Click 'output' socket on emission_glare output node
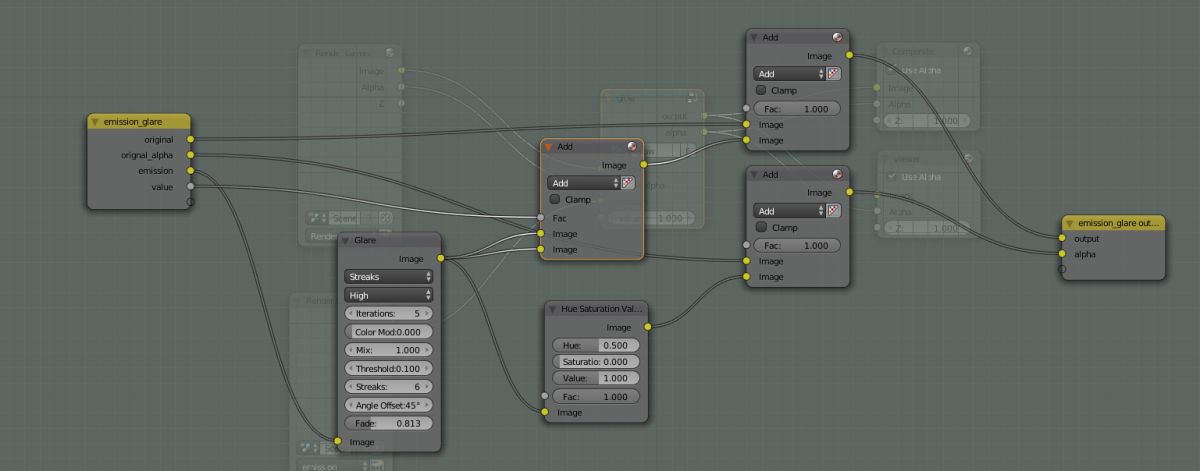This screenshot has height=471, width=1200. [x=1062, y=239]
